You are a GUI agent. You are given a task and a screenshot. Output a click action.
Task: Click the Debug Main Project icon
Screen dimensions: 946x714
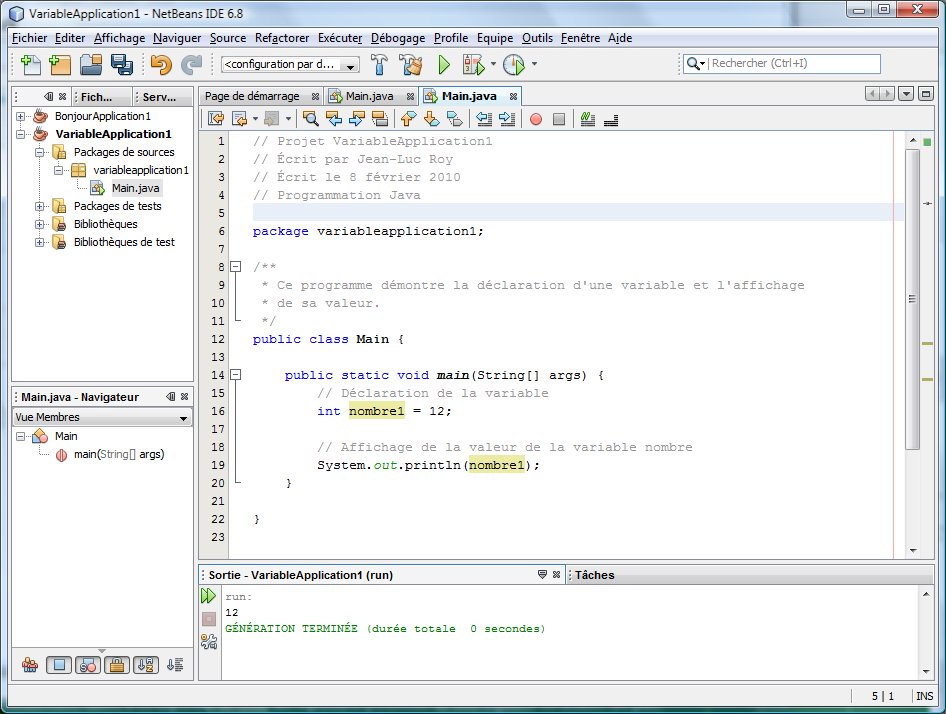click(x=474, y=64)
